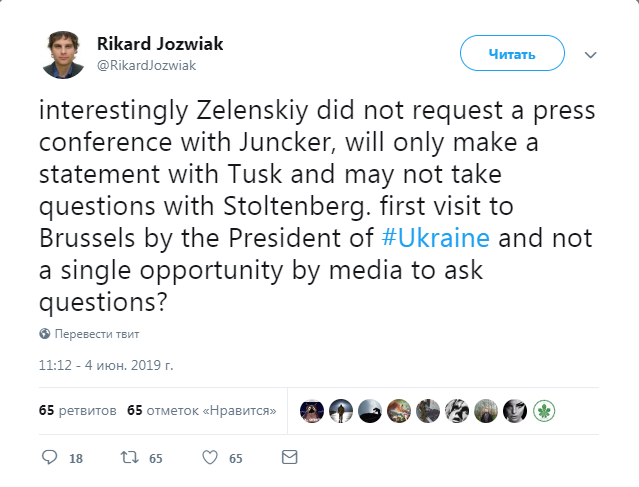Screen dimensions: 639x487
Task: Click the tweet timestamp 11:12 - 4 июн. 2019
Action: click(106, 366)
